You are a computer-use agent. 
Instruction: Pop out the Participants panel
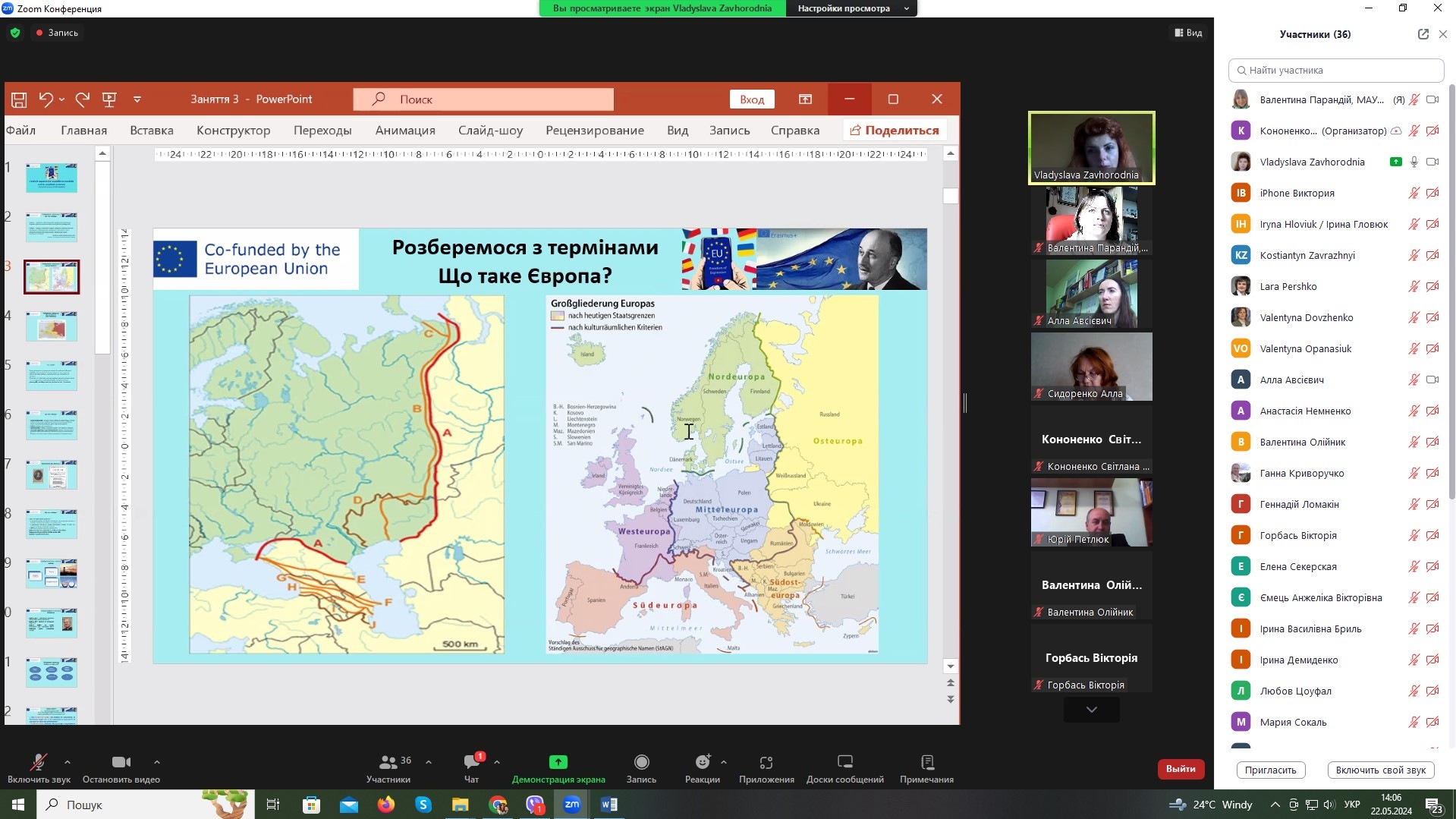(1423, 34)
